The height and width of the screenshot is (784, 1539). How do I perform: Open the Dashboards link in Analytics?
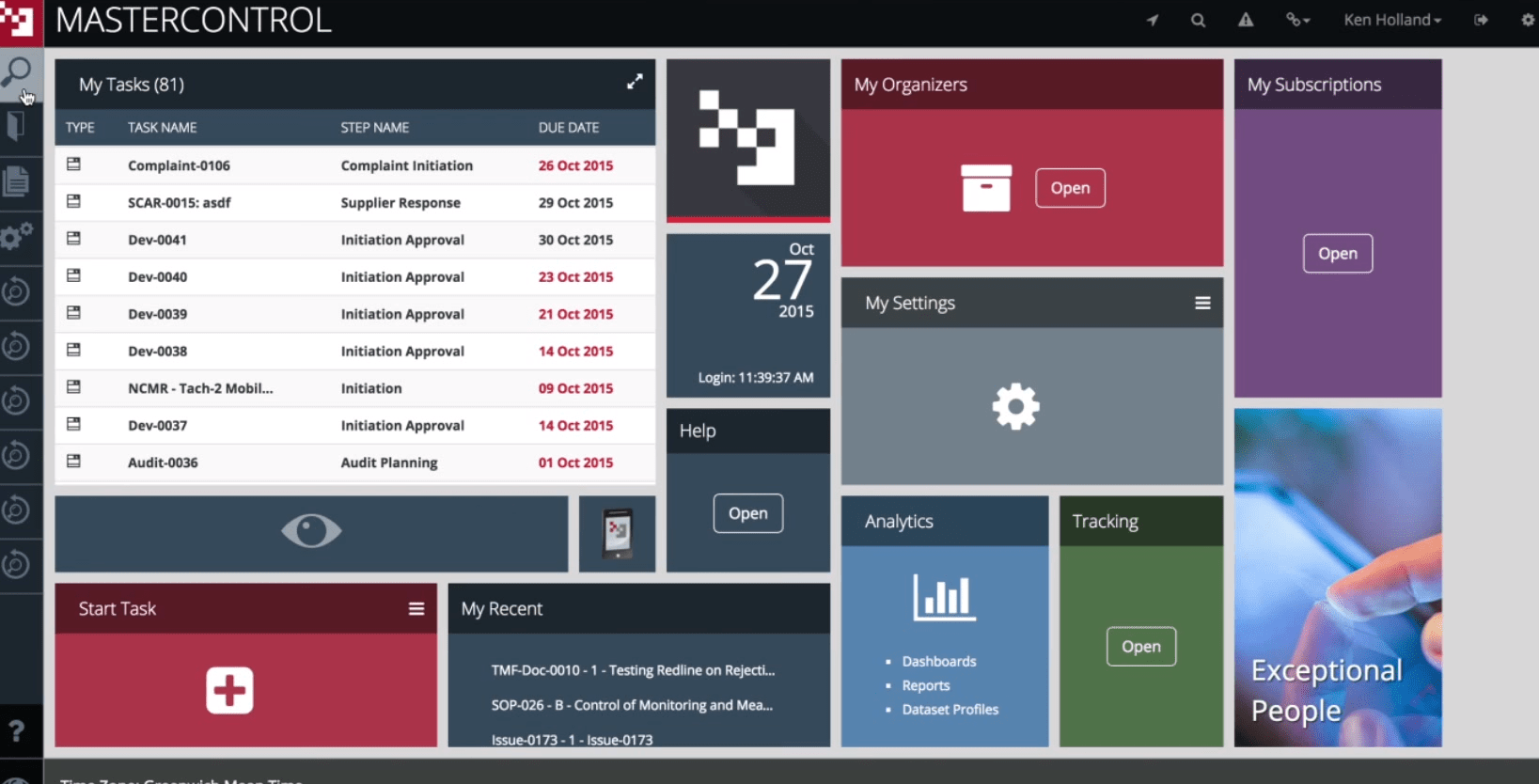point(939,662)
